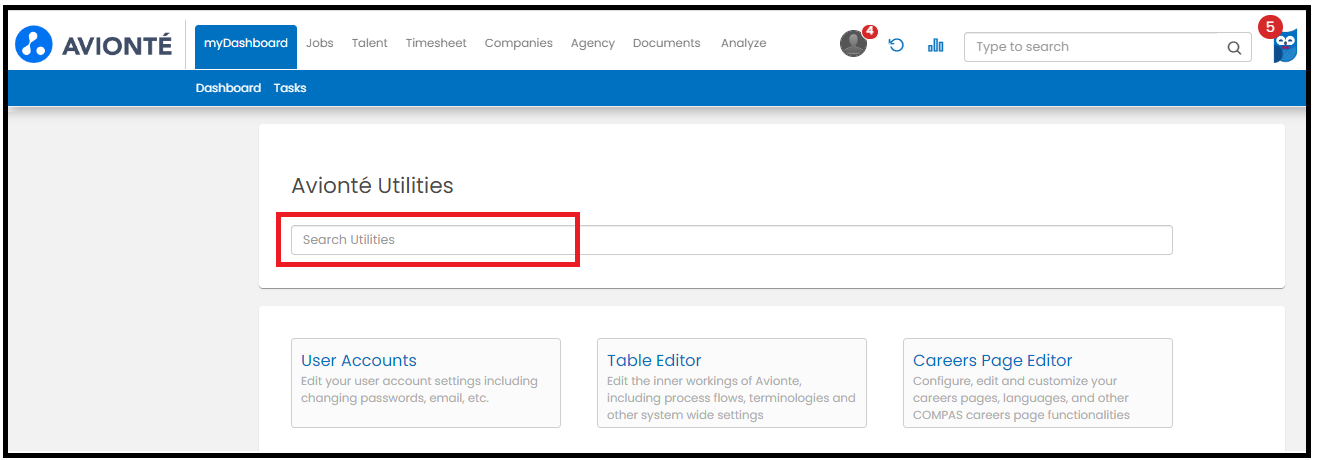
Task: Open the bar chart analytics icon
Action: [x=936, y=45]
